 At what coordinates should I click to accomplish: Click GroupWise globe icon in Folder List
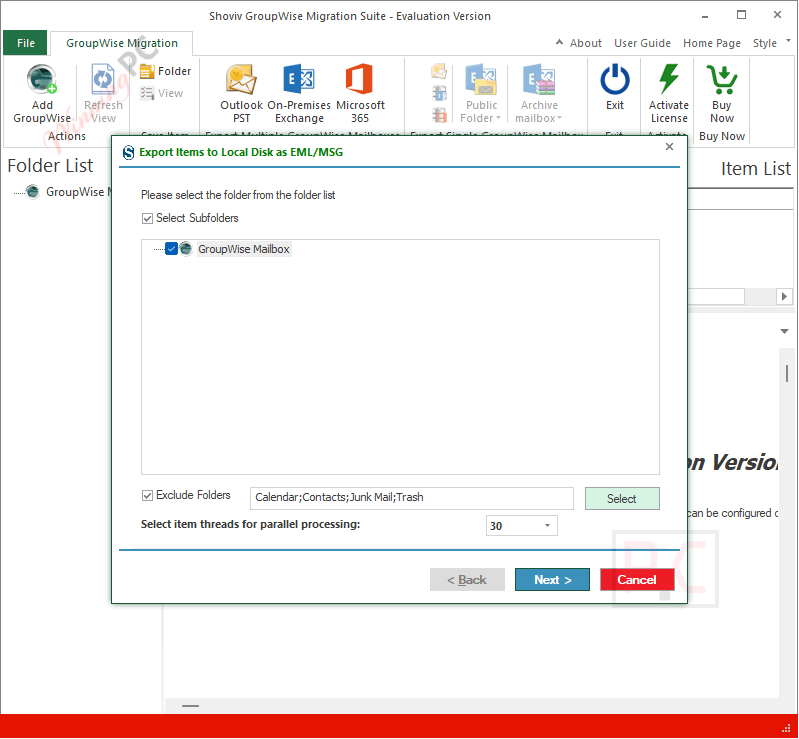pyautogui.click(x=33, y=192)
